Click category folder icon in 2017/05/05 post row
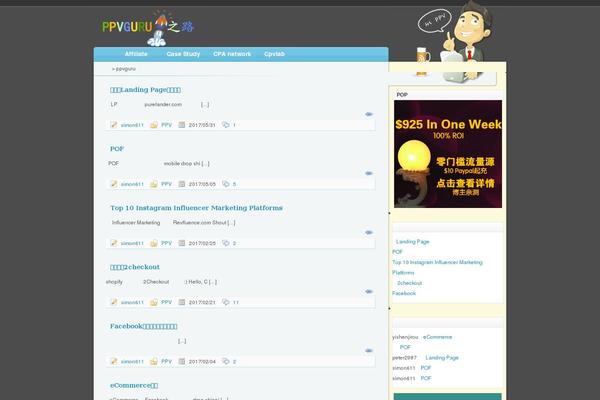This screenshot has width=600, height=400. (154, 184)
